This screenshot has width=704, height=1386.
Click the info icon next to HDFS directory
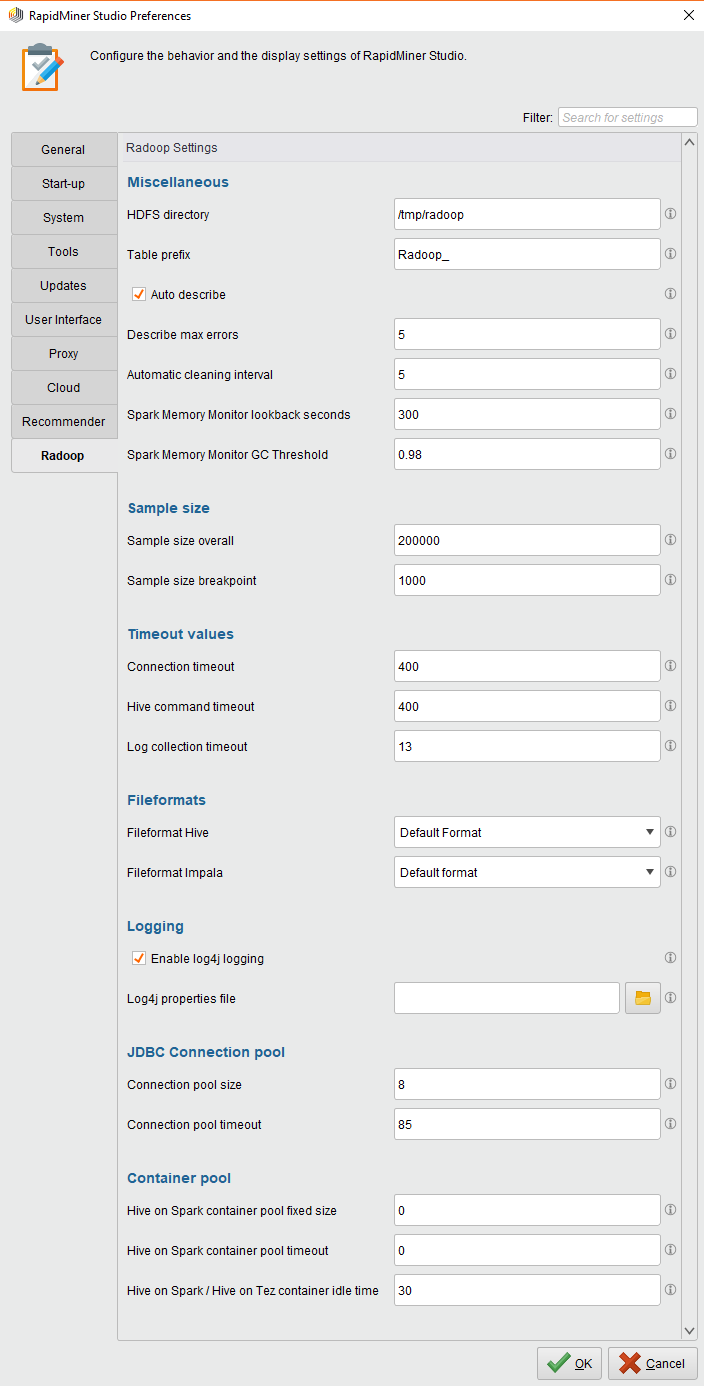pos(671,214)
